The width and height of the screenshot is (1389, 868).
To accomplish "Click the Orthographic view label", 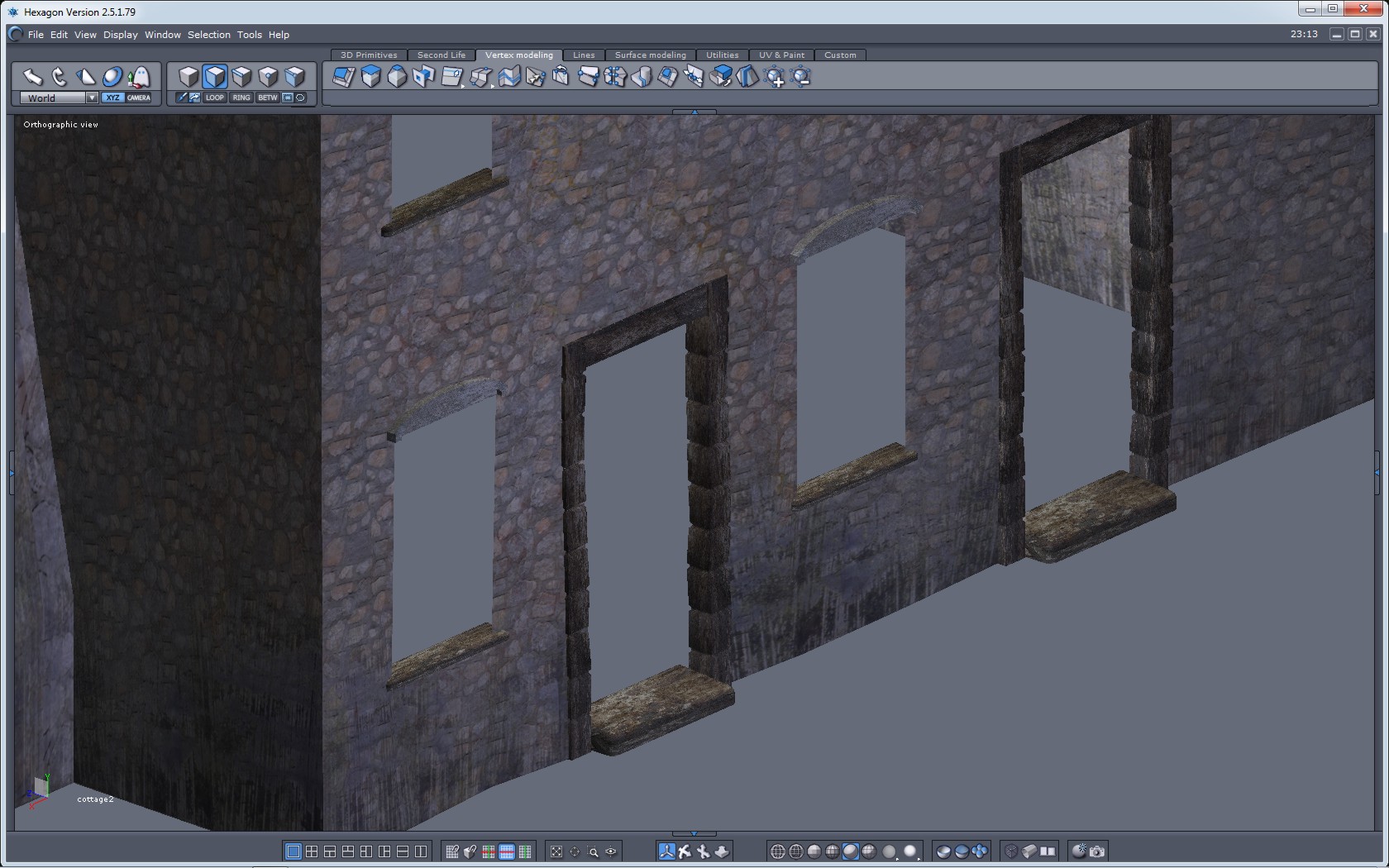I will click(x=61, y=125).
